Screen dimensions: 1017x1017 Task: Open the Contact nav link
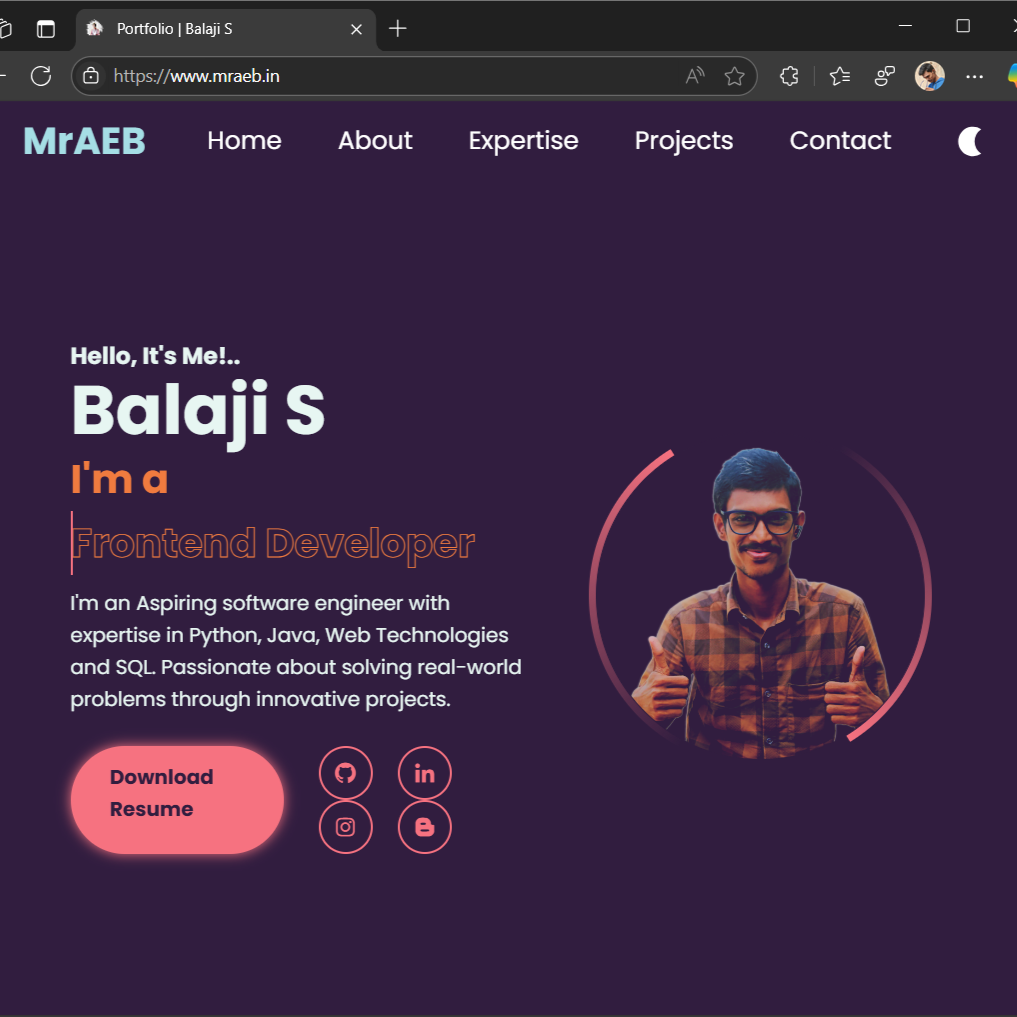coord(840,141)
